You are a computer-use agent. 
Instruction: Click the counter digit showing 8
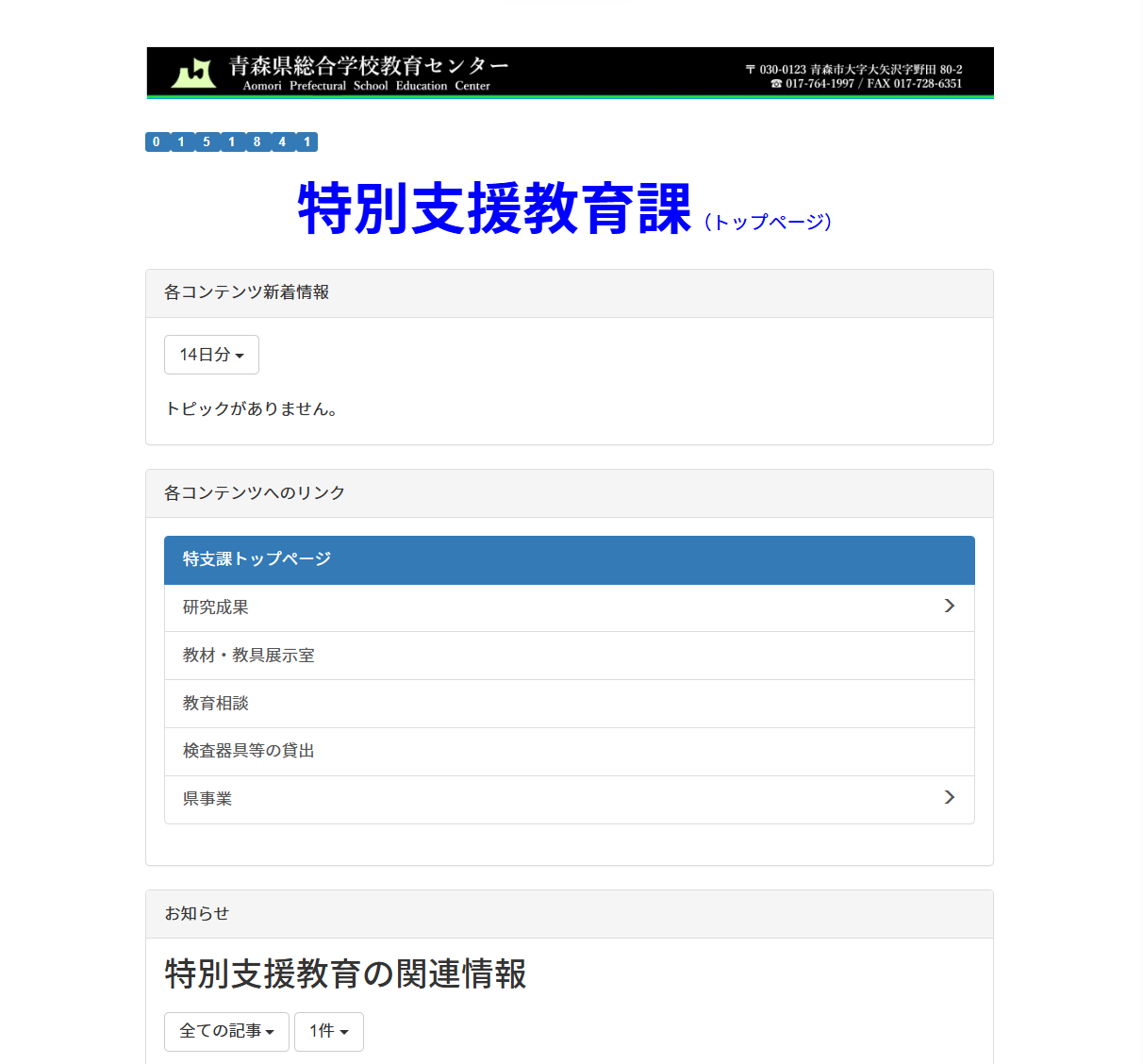pos(257,141)
